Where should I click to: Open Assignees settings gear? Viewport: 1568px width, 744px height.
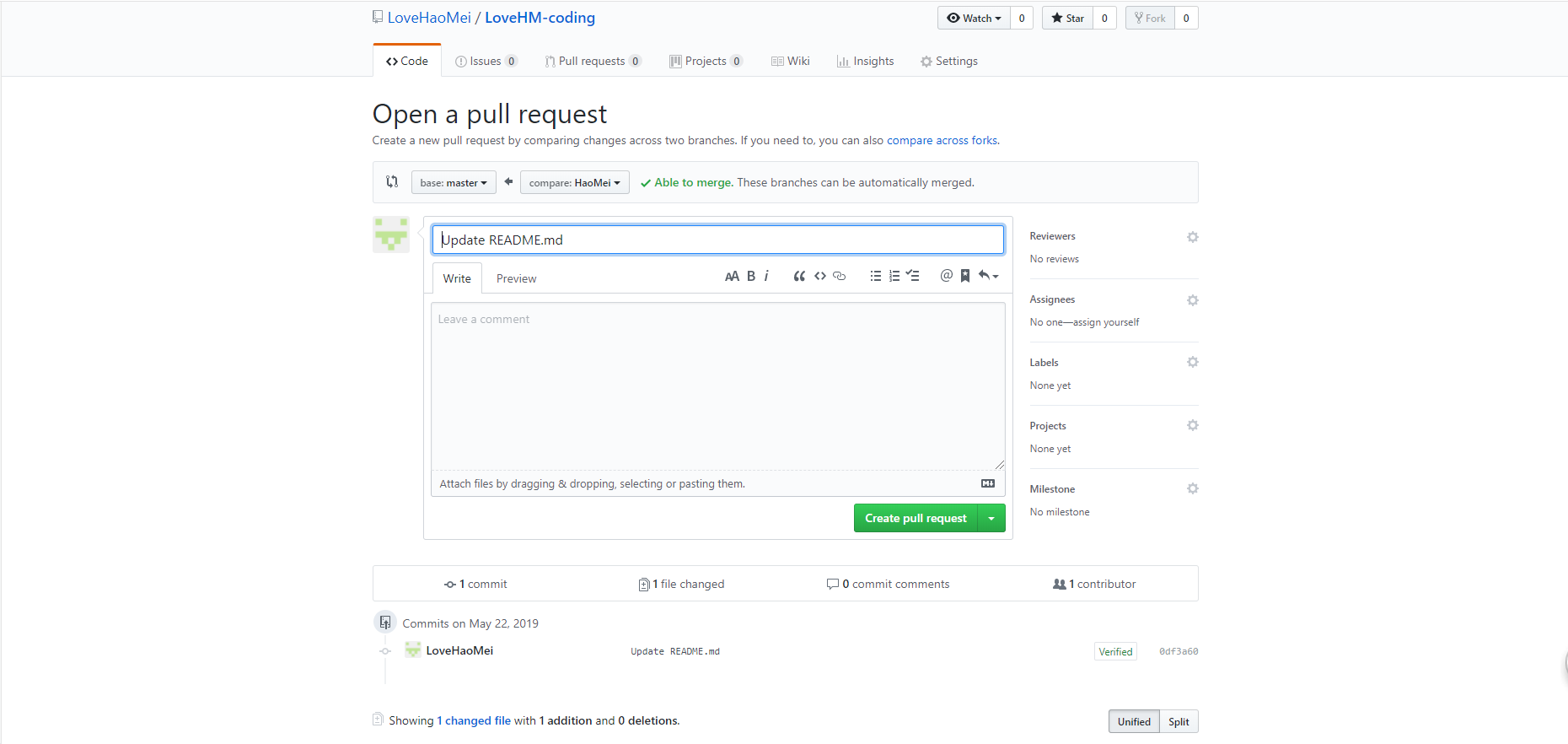pyautogui.click(x=1193, y=300)
